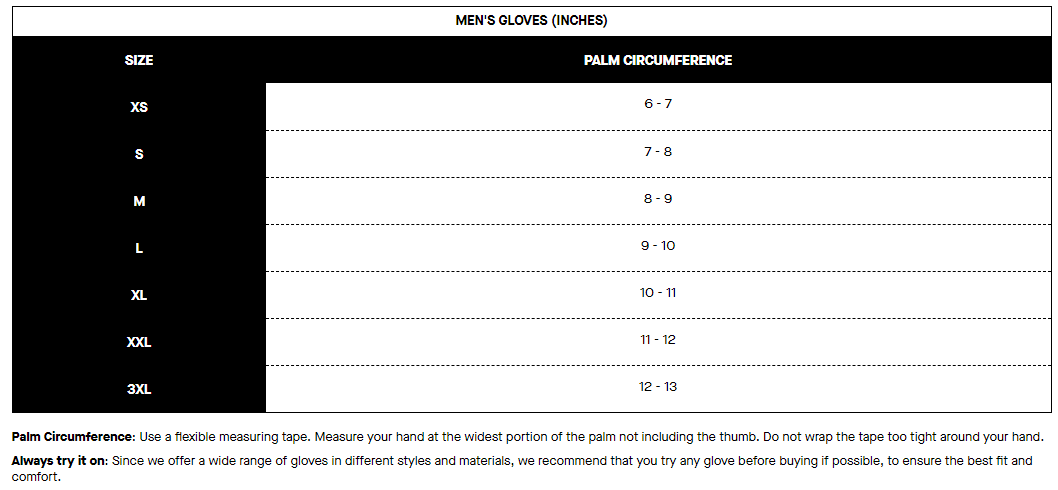This screenshot has width=1058, height=490.
Task: Click the 9 - 10 palm measurement
Action: [x=658, y=245]
